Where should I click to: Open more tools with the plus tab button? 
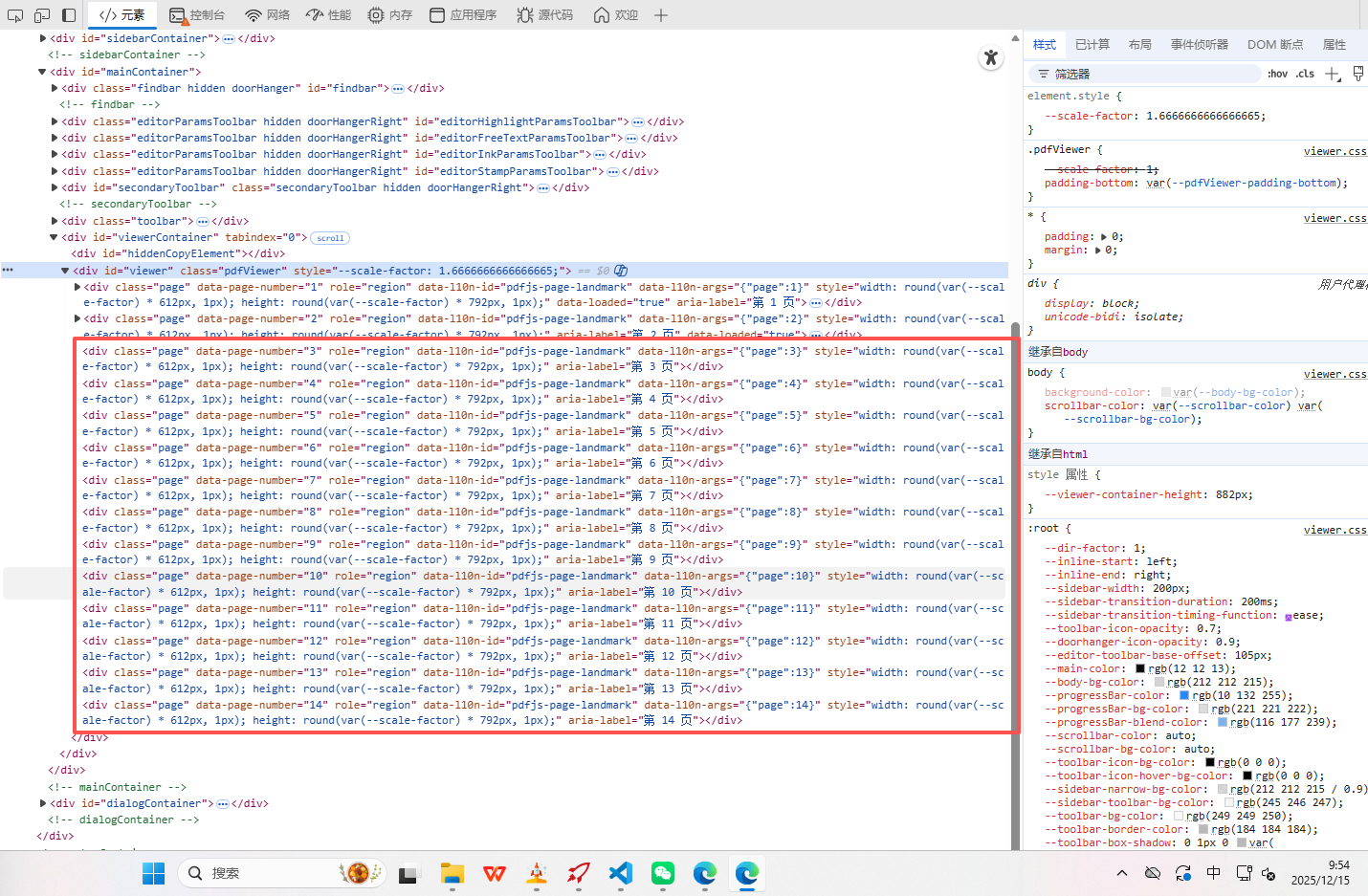click(x=661, y=15)
